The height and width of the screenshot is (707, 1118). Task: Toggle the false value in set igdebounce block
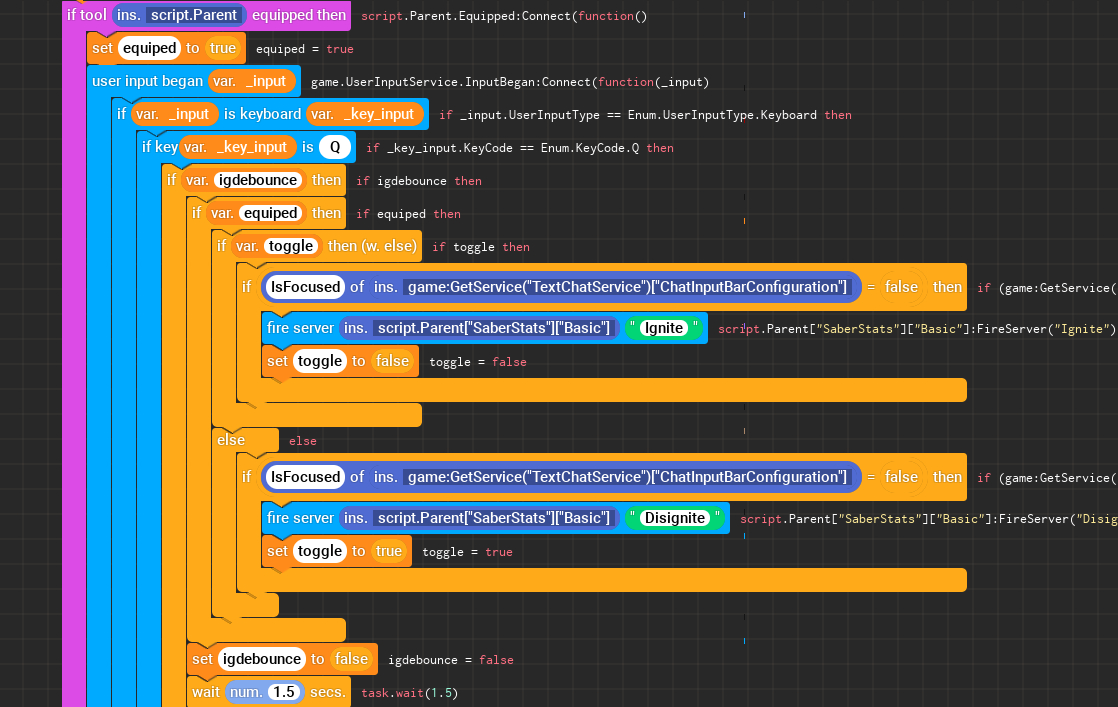tap(351, 659)
